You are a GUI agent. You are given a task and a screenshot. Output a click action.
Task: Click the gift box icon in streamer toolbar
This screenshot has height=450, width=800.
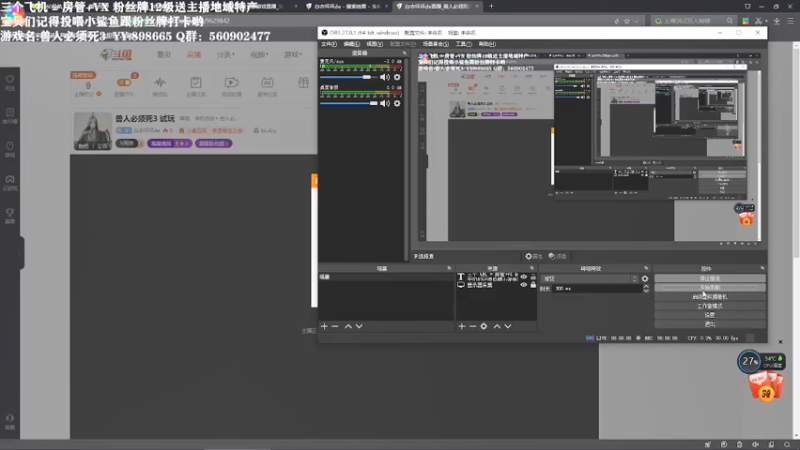[x=303, y=83]
